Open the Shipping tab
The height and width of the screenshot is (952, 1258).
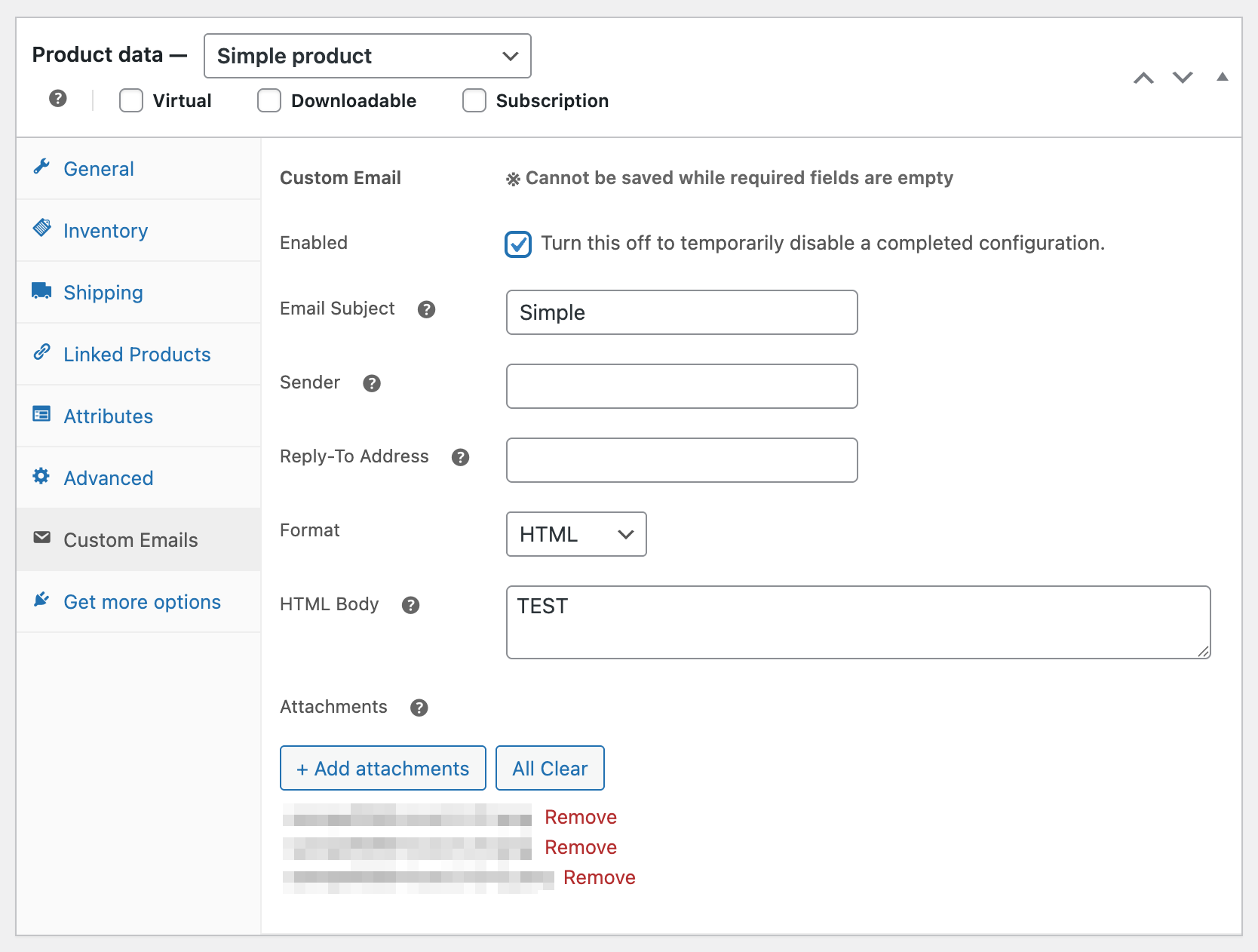tap(103, 293)
